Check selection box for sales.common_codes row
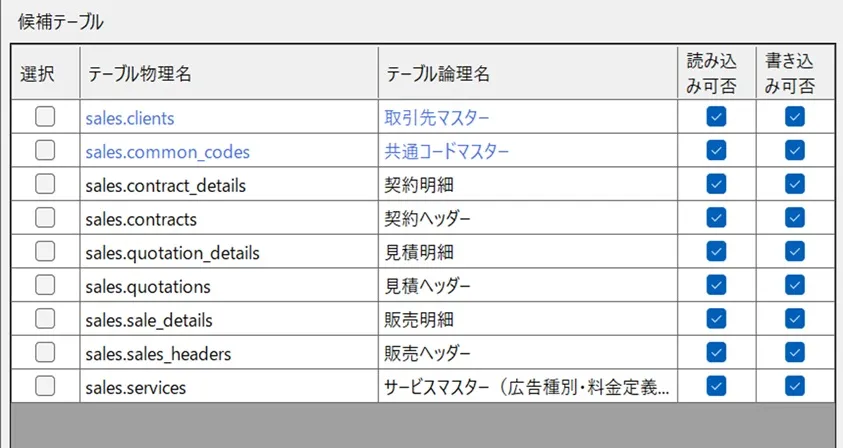 coord(45,150)
